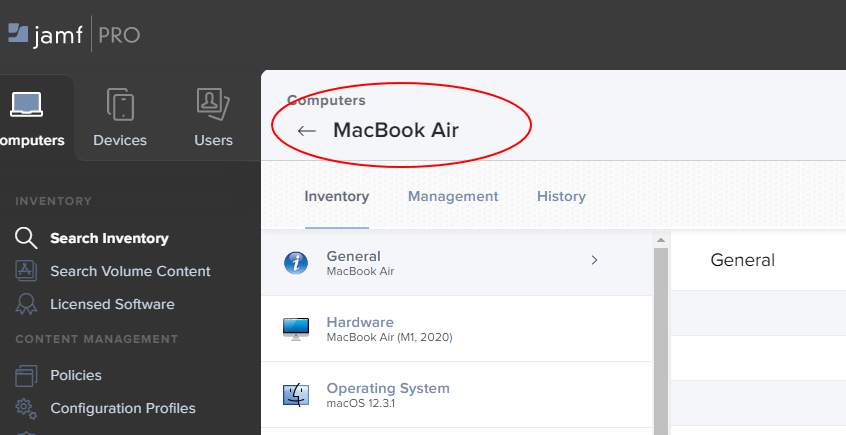
Task: Switch to the Inventory tab
Action: 337,196
